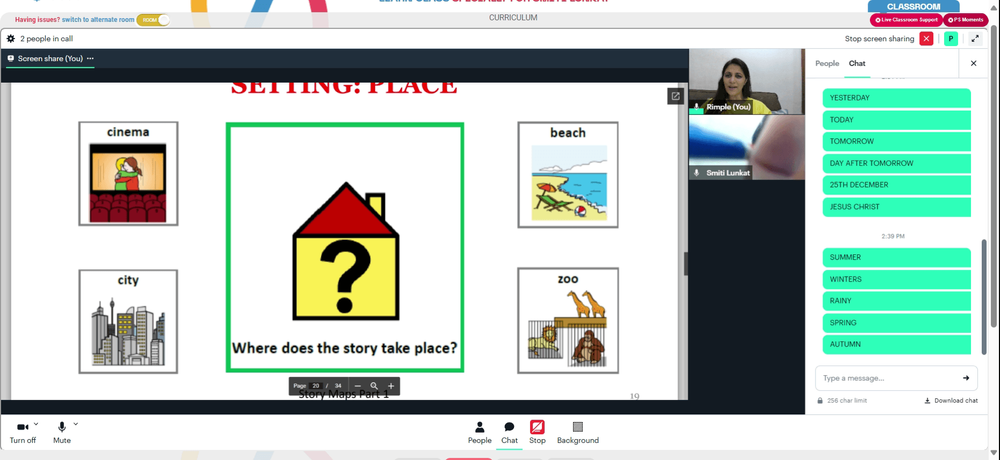Send the chat message with arrow icon

pos(966,378)
